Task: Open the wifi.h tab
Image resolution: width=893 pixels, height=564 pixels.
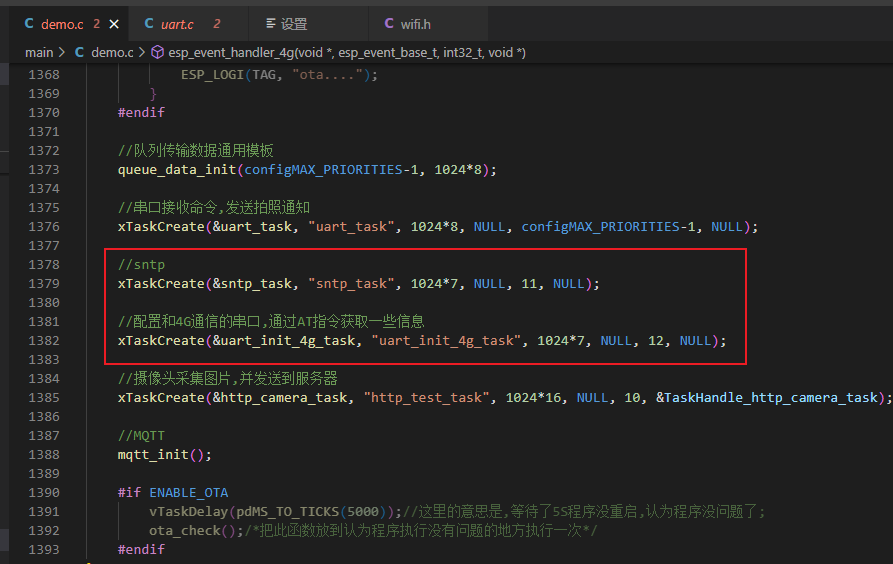Action: click(415, 24)
